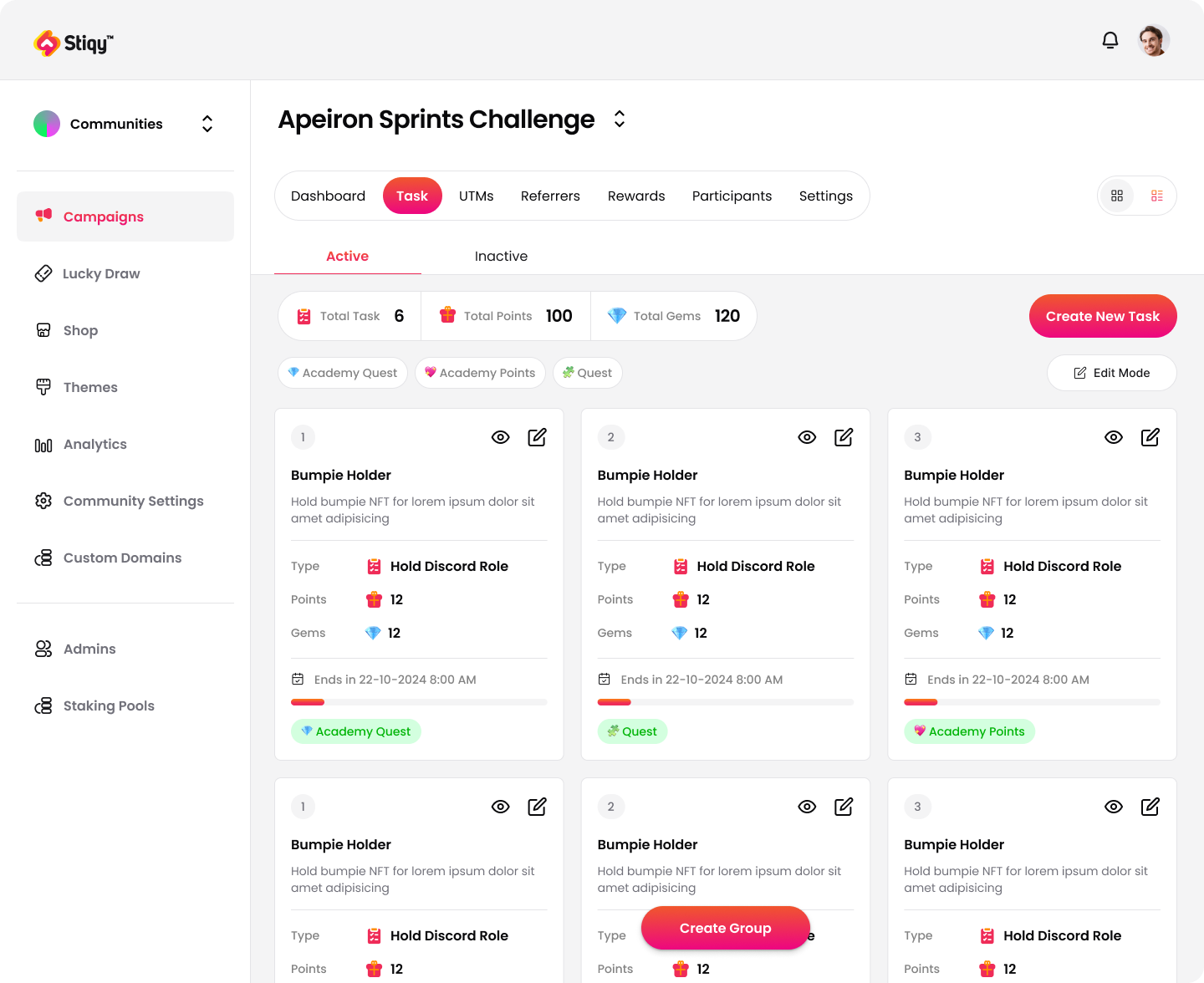
Task: Filter by the Quest chip
Action: (587, 373)
